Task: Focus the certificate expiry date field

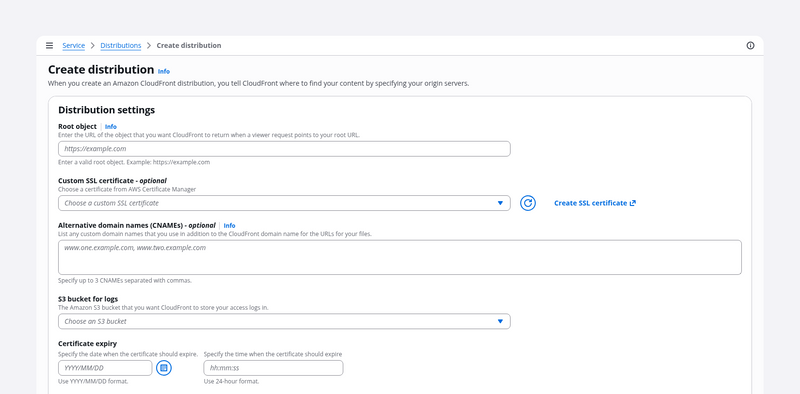Action: click(105, 368)
